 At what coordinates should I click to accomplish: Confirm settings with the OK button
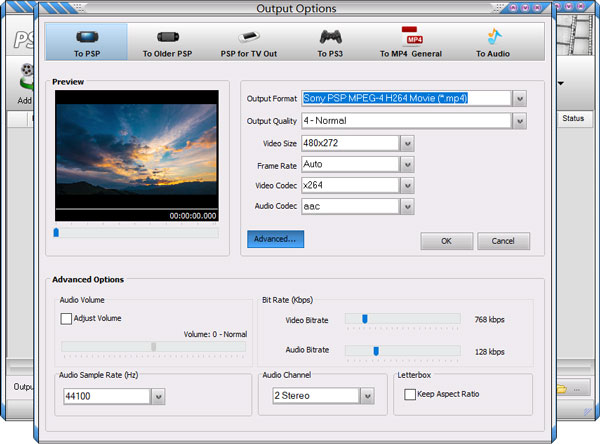tap(446, 241)
